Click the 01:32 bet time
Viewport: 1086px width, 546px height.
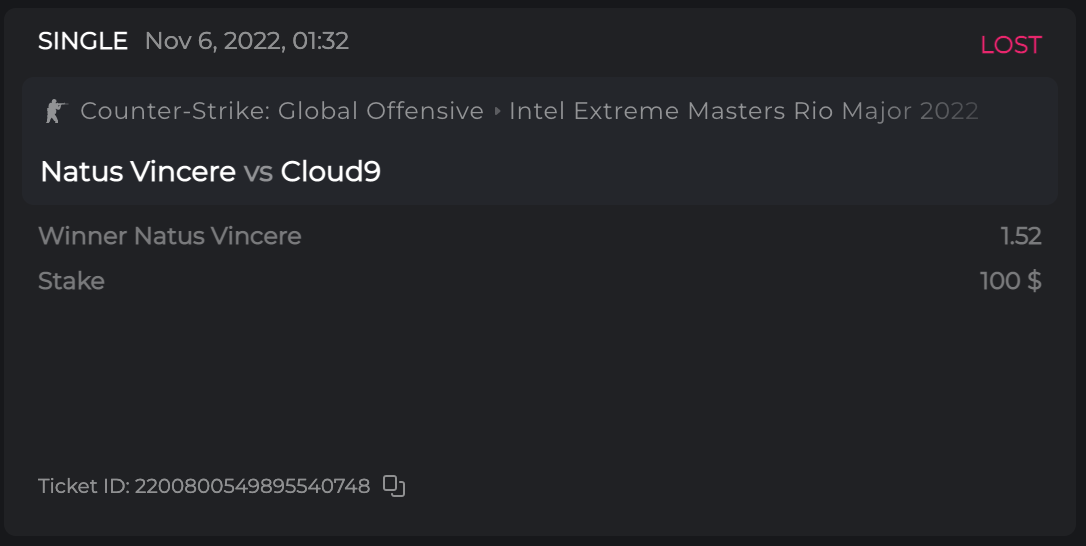(x=320, y=41)
